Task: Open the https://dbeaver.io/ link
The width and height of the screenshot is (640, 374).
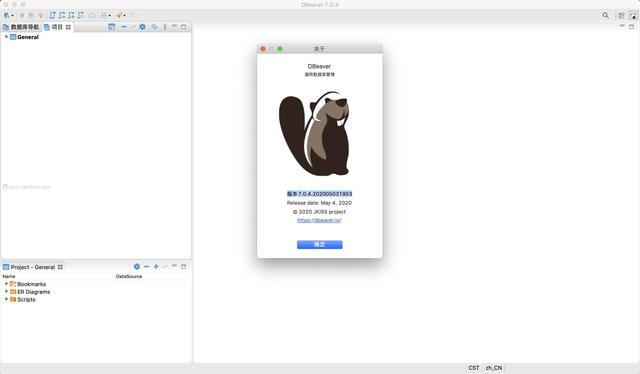Action: click(319, 220)
